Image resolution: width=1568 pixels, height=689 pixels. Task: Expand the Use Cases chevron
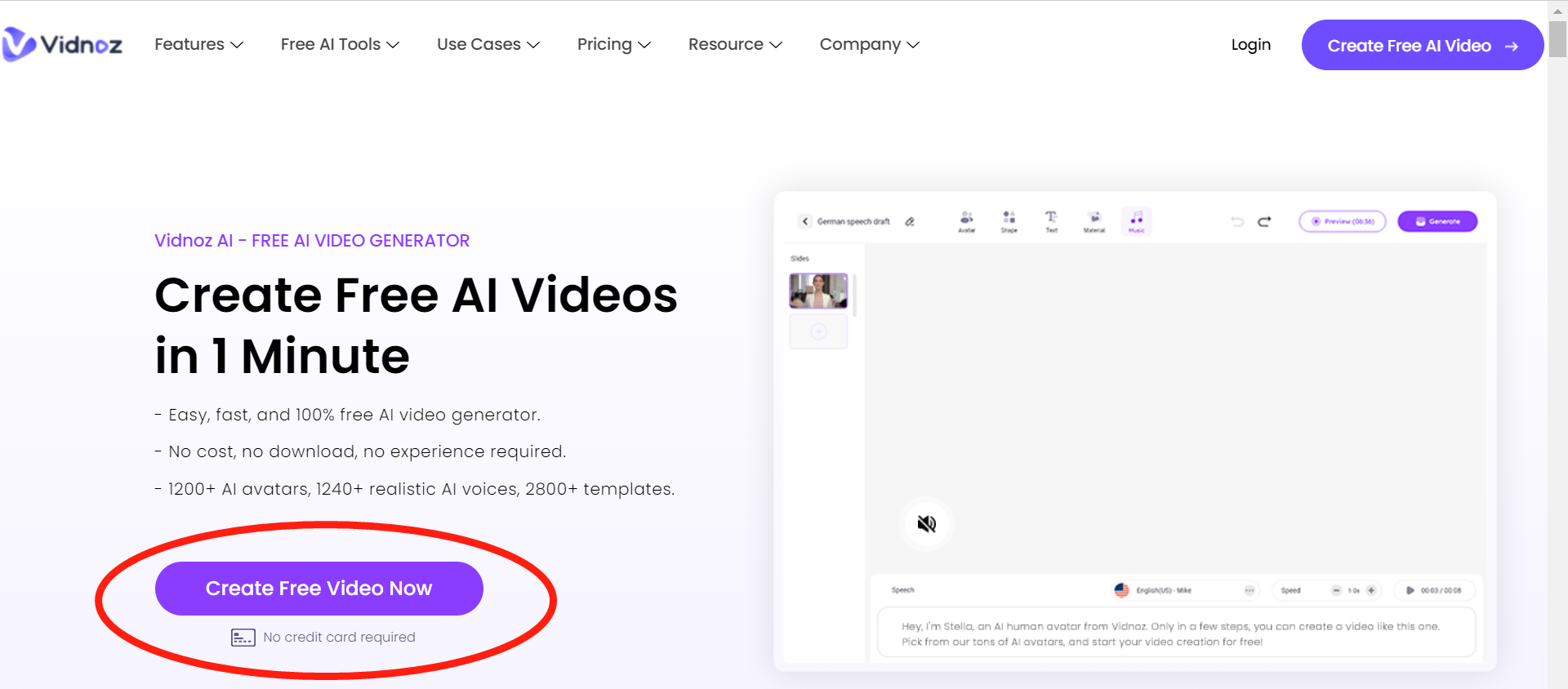pyautogui.click(x=533, y=45)
